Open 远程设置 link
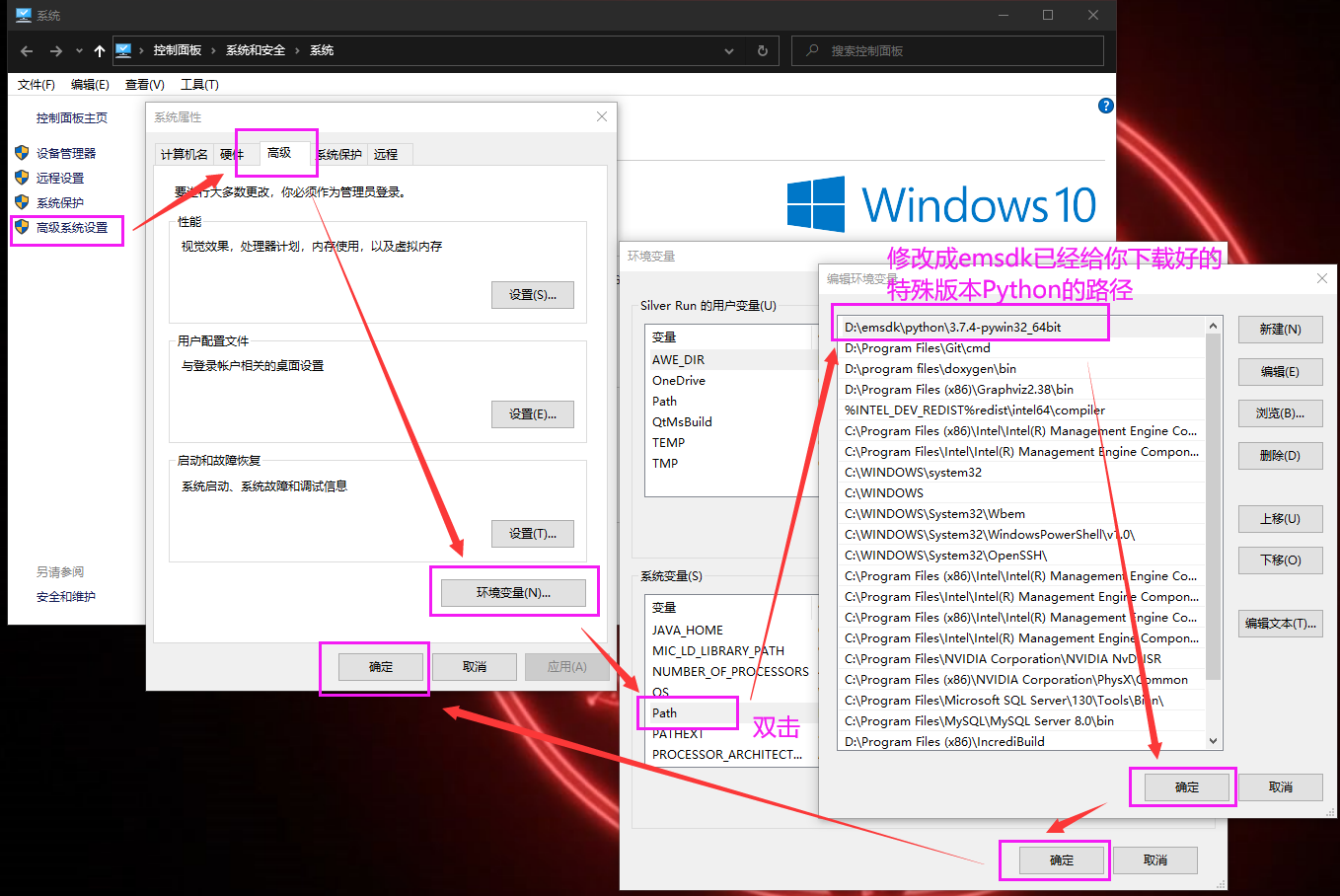Image resolution: width=1340 pixels, height=896 pixels. (60, 179)
